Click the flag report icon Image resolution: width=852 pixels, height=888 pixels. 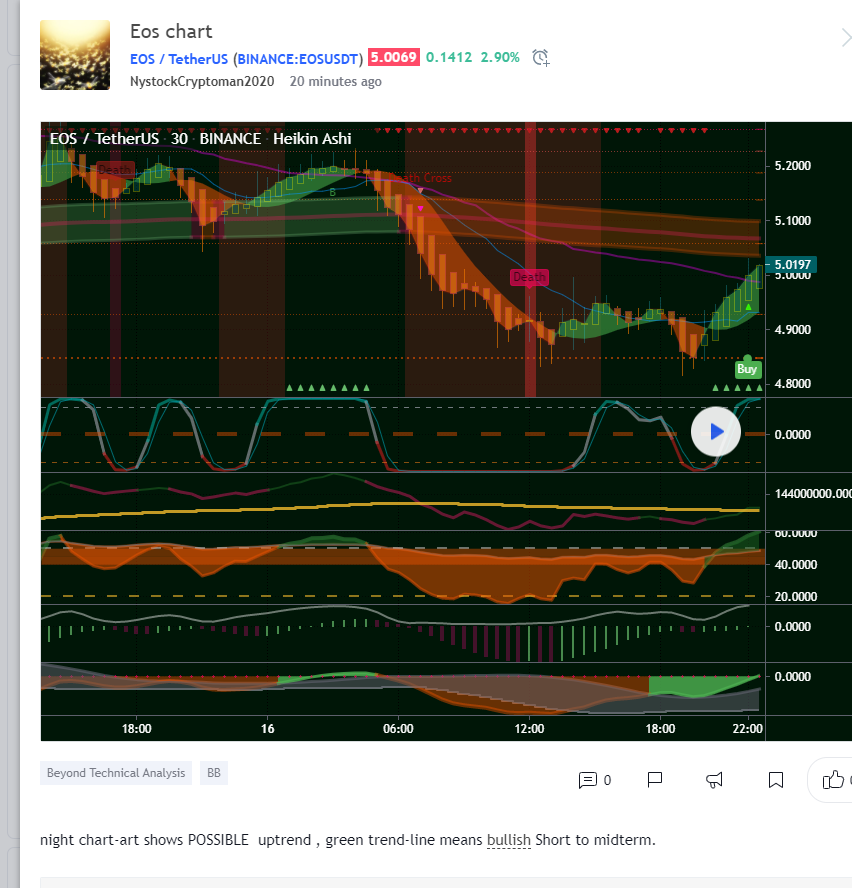coord(655,779)
